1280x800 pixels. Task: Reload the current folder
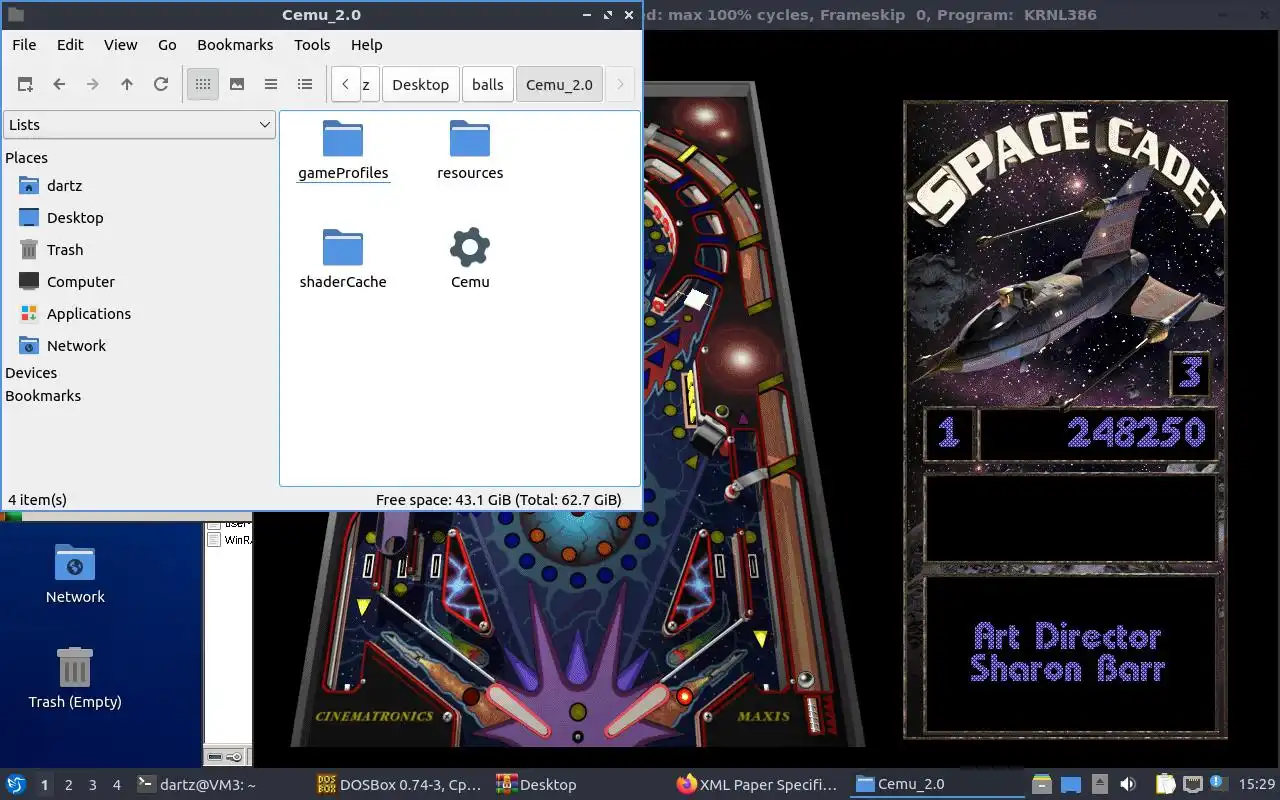click(x=161, y=85)
